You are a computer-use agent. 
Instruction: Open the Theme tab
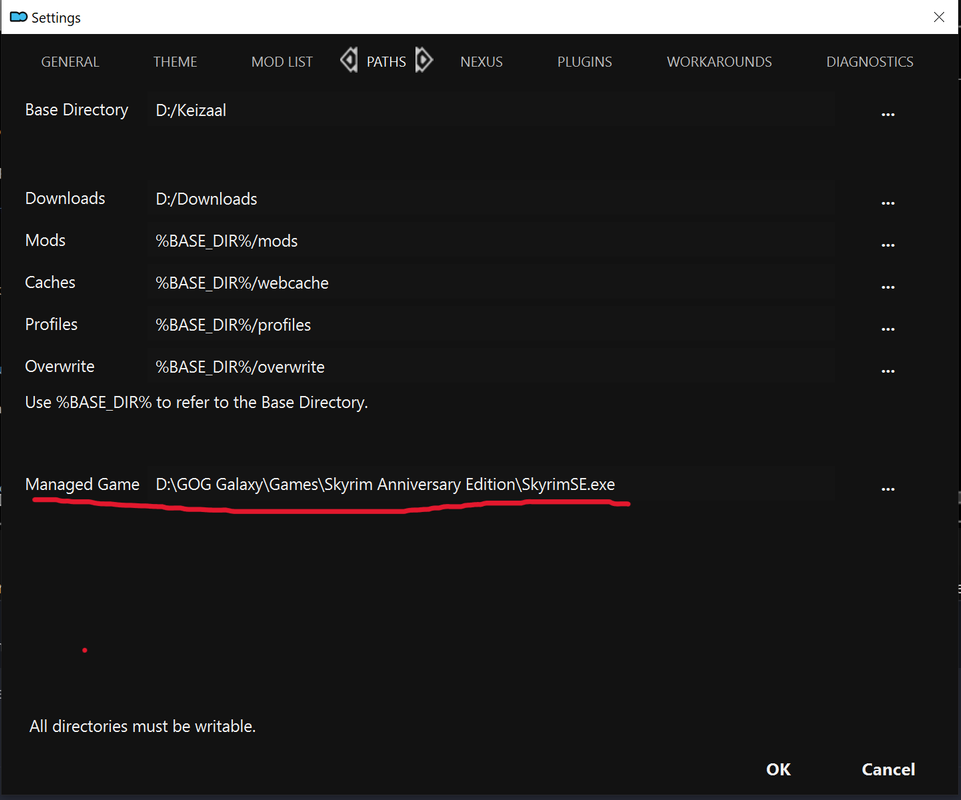[x=175, y=62]
